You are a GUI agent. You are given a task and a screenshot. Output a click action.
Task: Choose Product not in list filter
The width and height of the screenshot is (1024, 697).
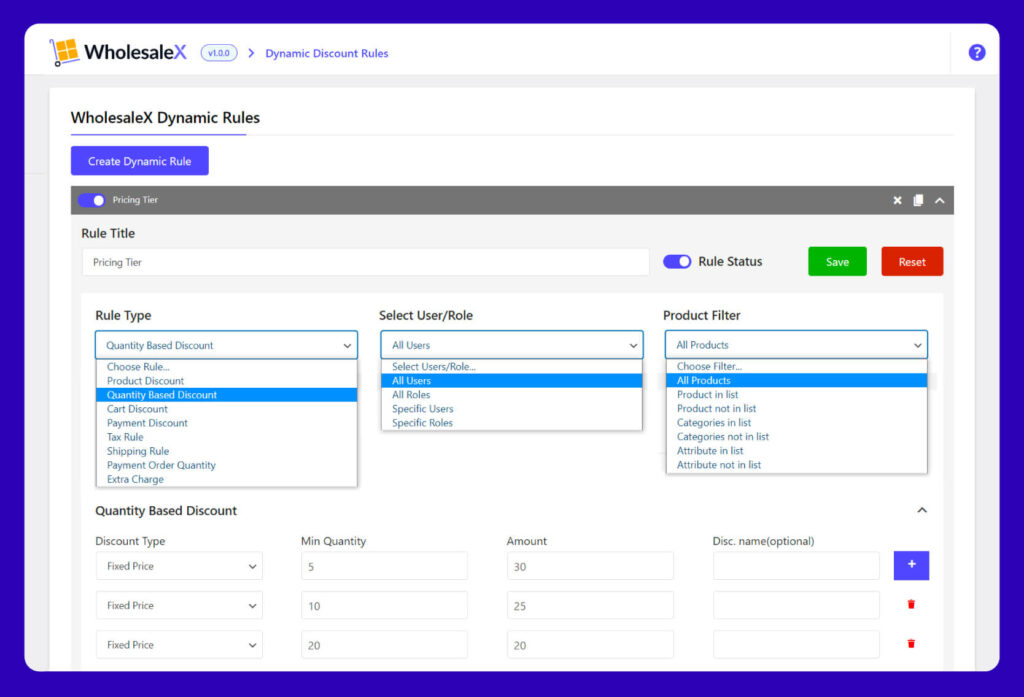pyautogui.click(x=797, y=408)
